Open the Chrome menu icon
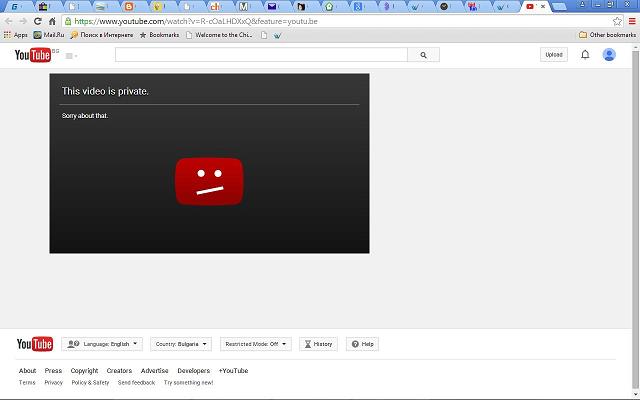 [631, 20]
